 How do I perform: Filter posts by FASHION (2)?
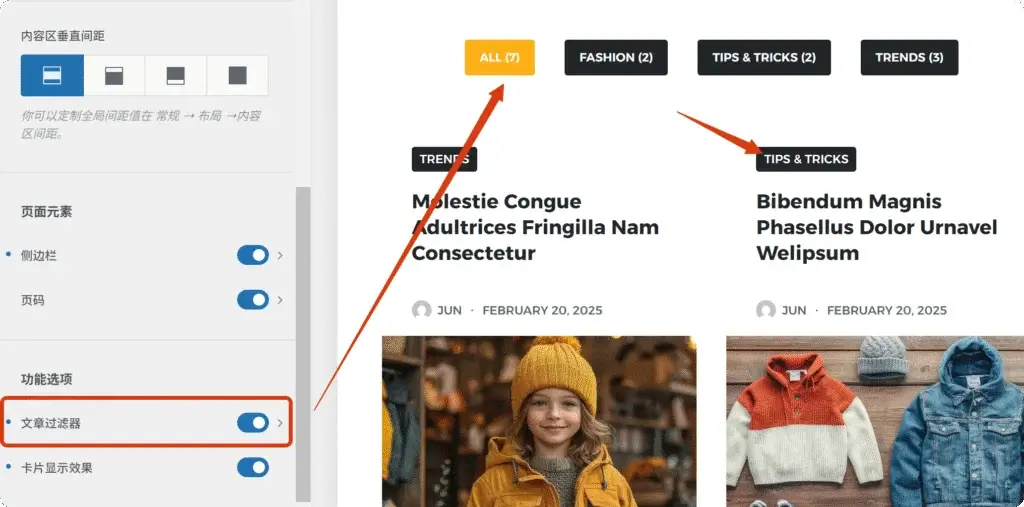[x=615, y=57]
